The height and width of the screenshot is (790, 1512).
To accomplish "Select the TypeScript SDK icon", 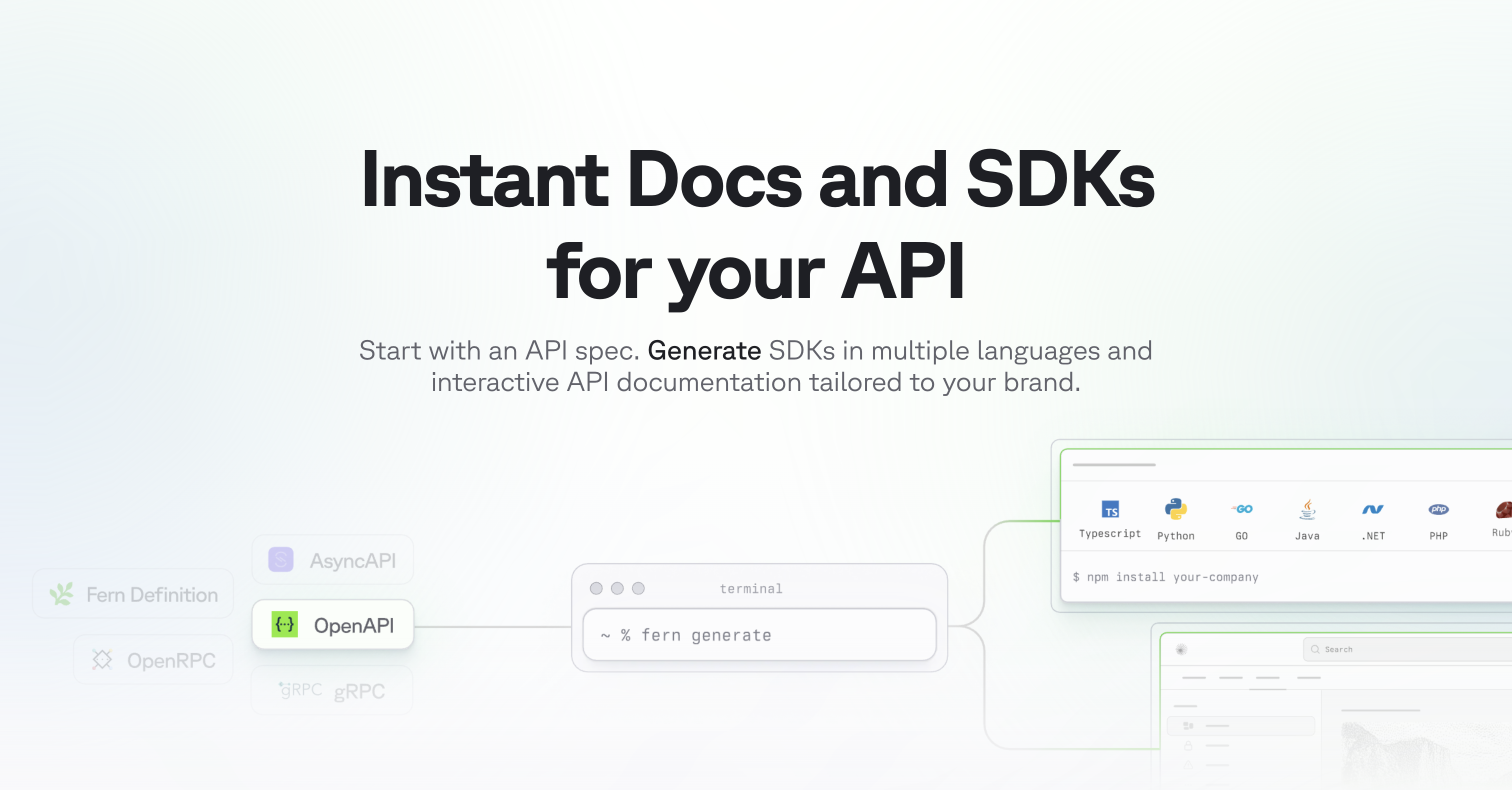I will pos(1110,510).
